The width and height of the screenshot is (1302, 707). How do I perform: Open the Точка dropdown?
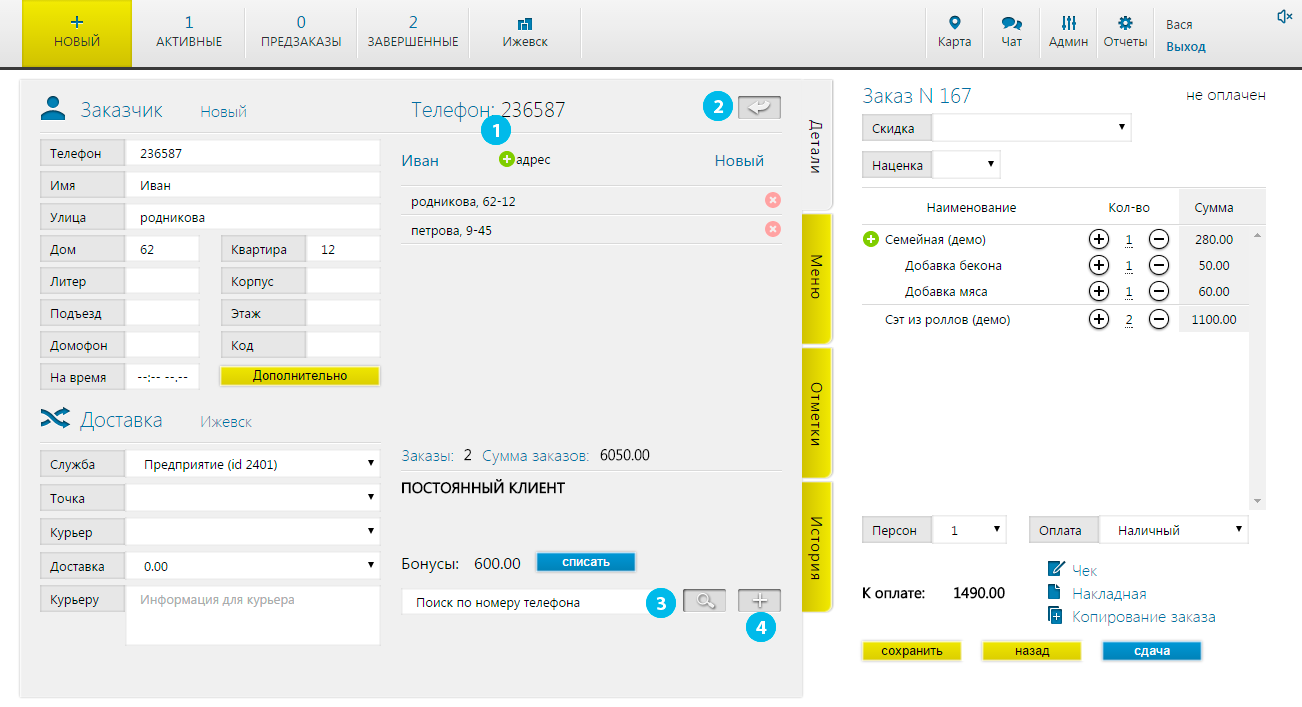pos(253,498)
